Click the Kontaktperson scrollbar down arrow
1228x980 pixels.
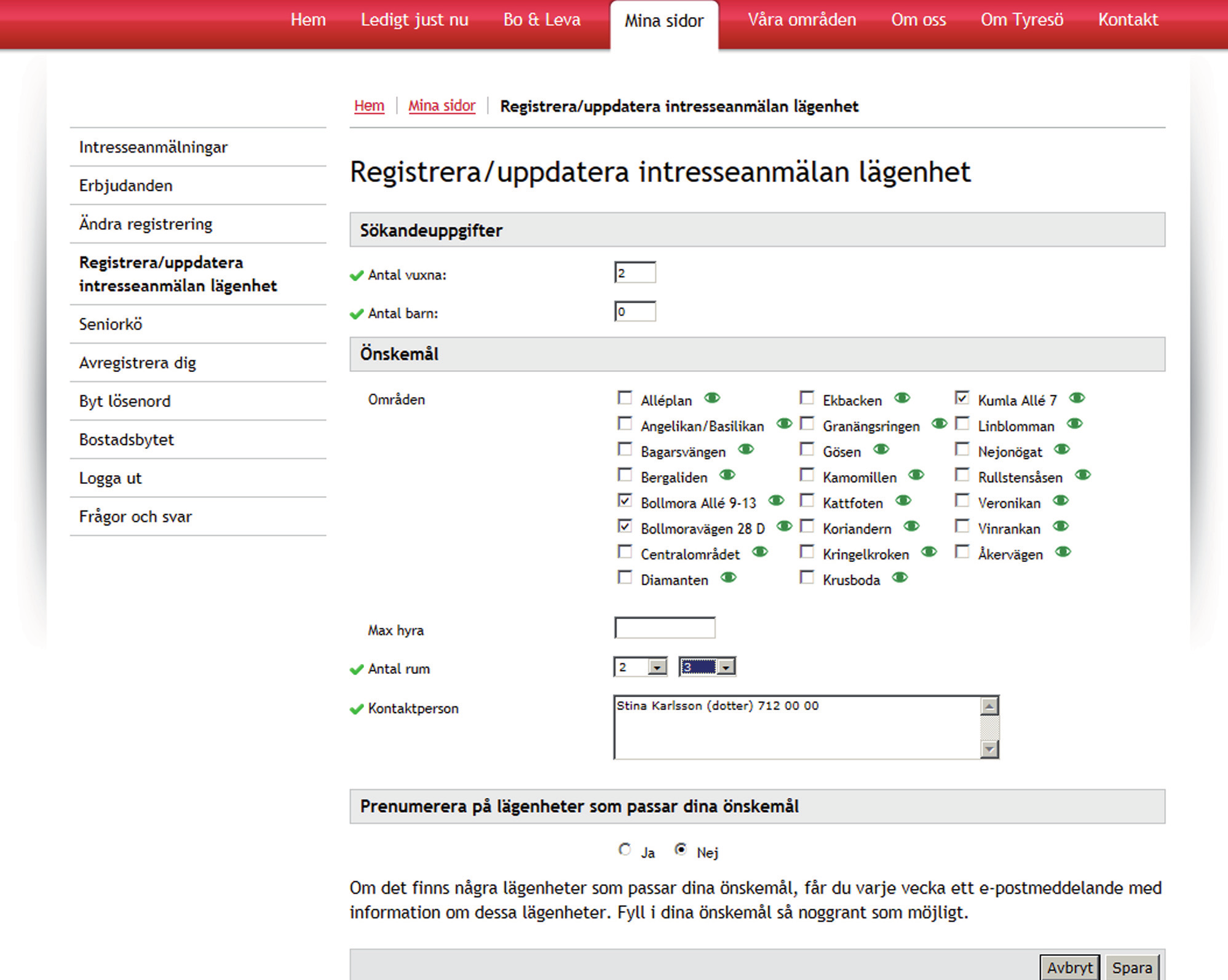point(989,749)
